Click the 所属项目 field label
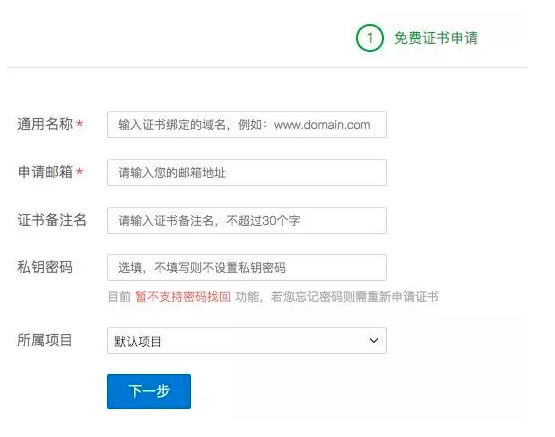Image resolution: width=555 pixels, height=437 pixels. (x=45, y=340)
